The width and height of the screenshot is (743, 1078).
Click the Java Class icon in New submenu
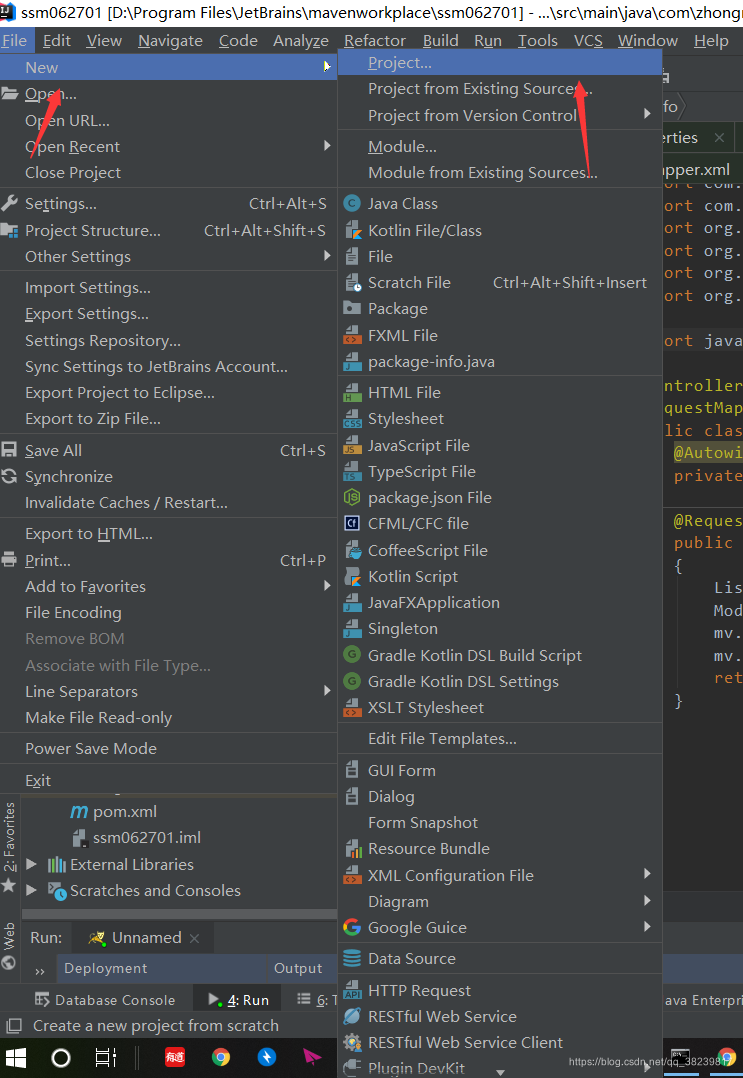352,204
